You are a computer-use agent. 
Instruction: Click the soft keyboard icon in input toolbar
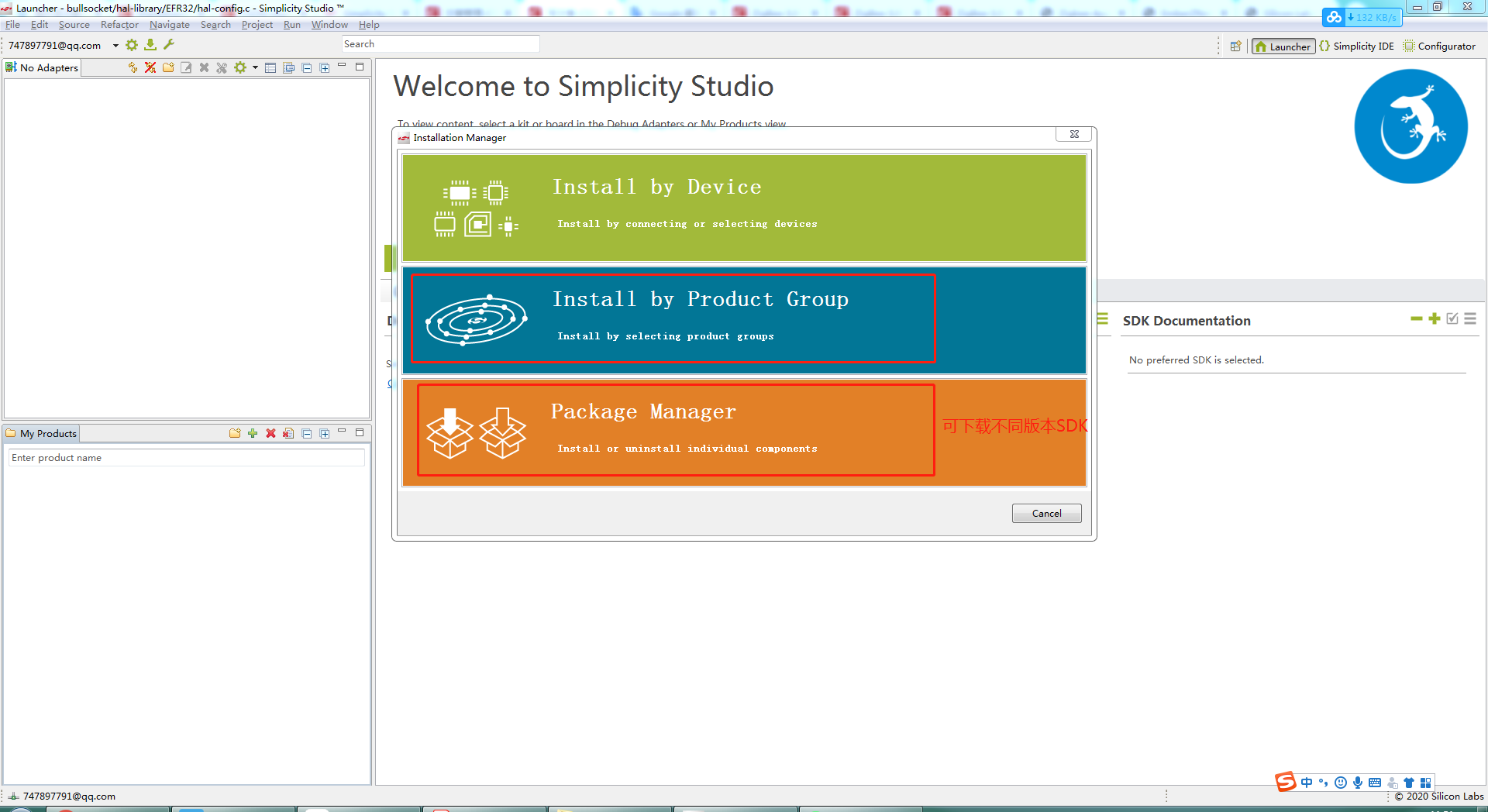click(1375, 783)
